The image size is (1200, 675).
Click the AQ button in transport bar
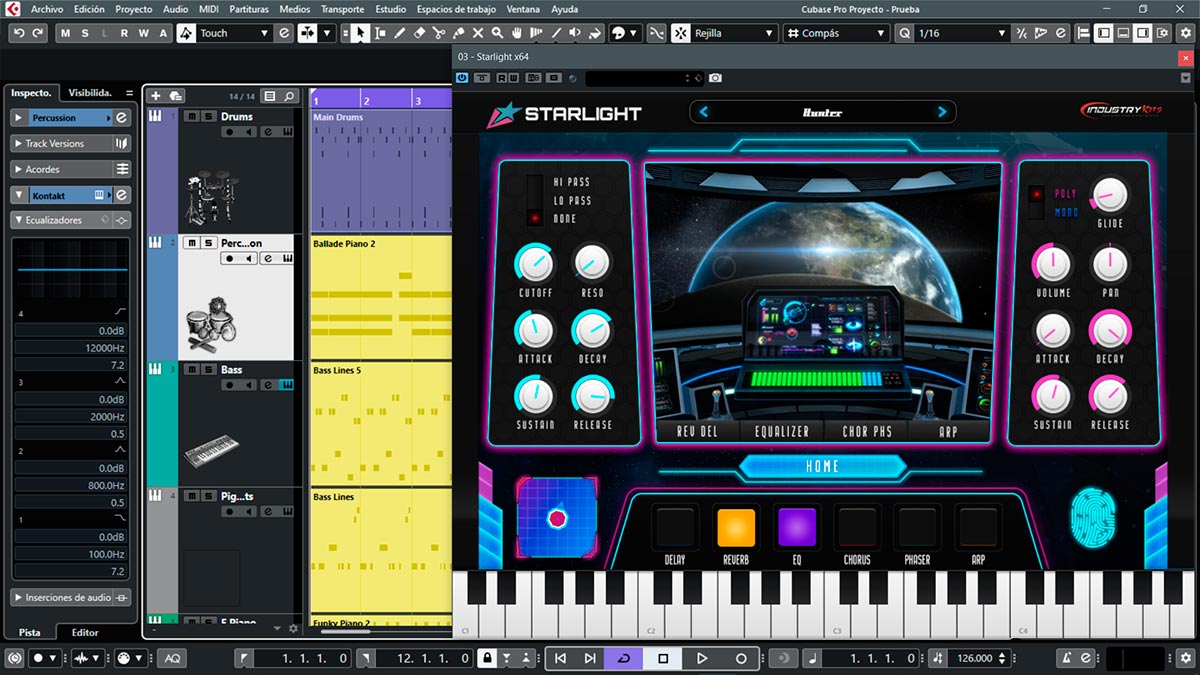coord(173,658)
